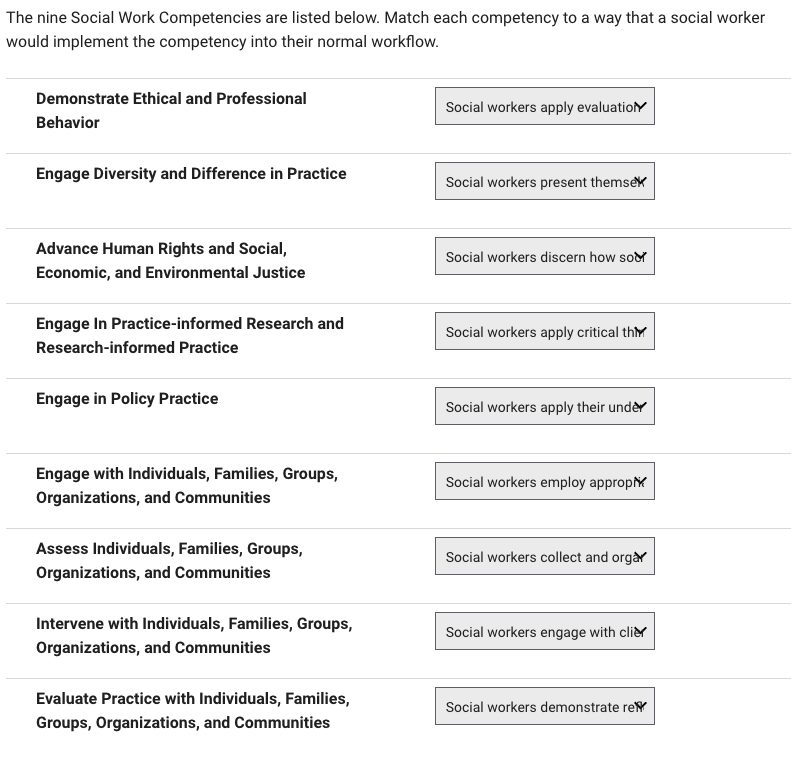Open the 'Social workers discern how' dropdown

[544, 257]
